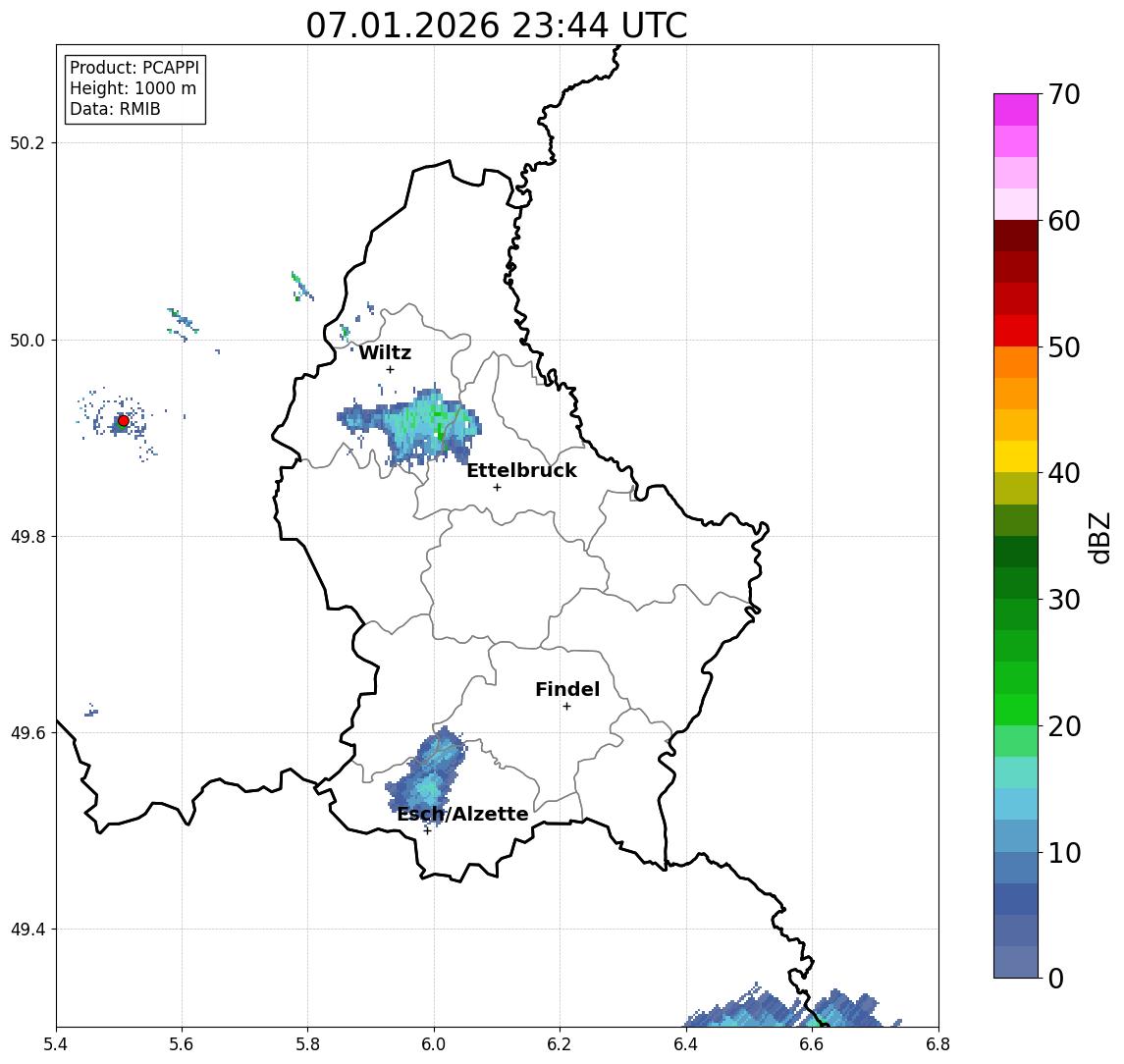
Task: Click the Wiltz city label
Action: click(x=385, y=352)
